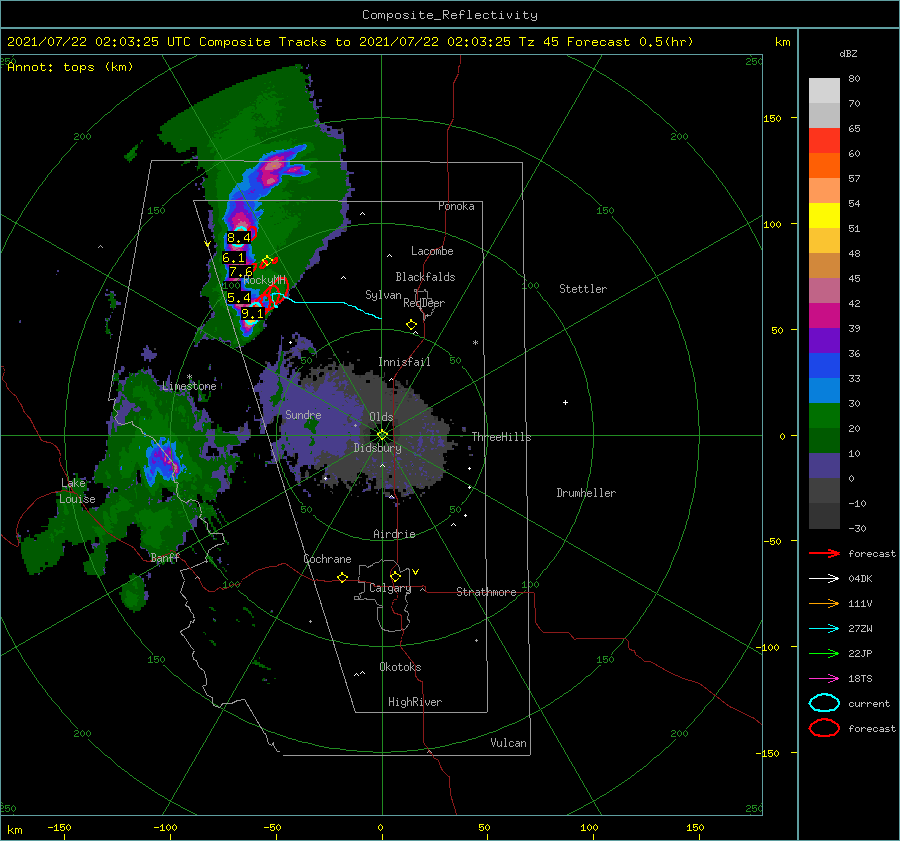The width and height of the screenshot is (900, 841).
Task: Click the Stettler city label
Action: click(x=583, y=289)
